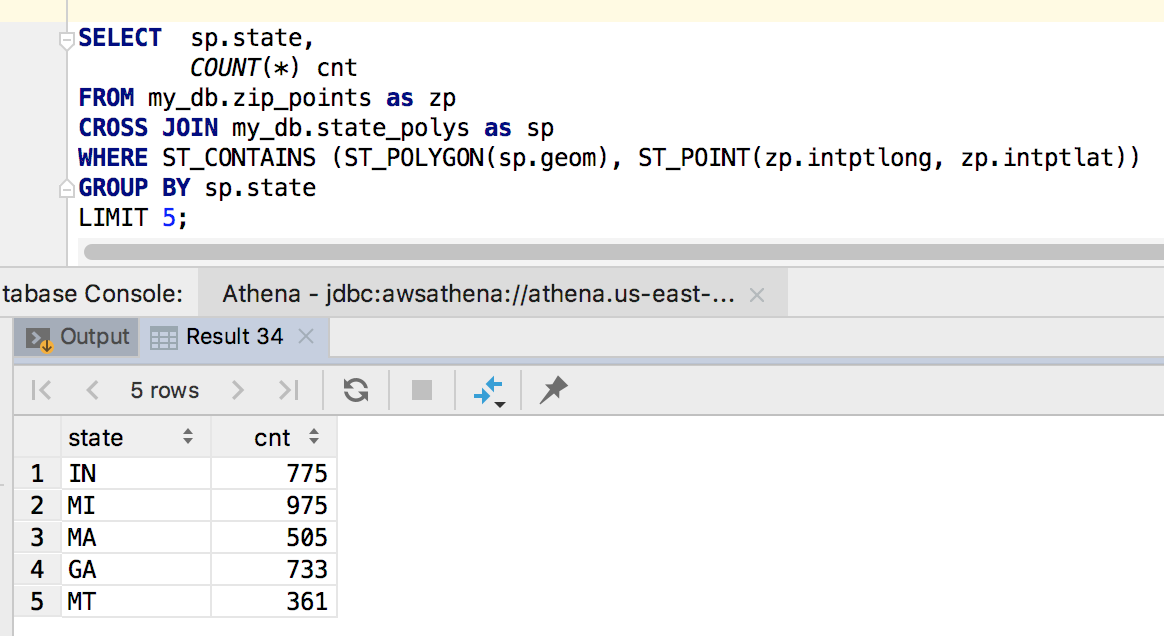Switch to the Output tab

tap(77, 337)
